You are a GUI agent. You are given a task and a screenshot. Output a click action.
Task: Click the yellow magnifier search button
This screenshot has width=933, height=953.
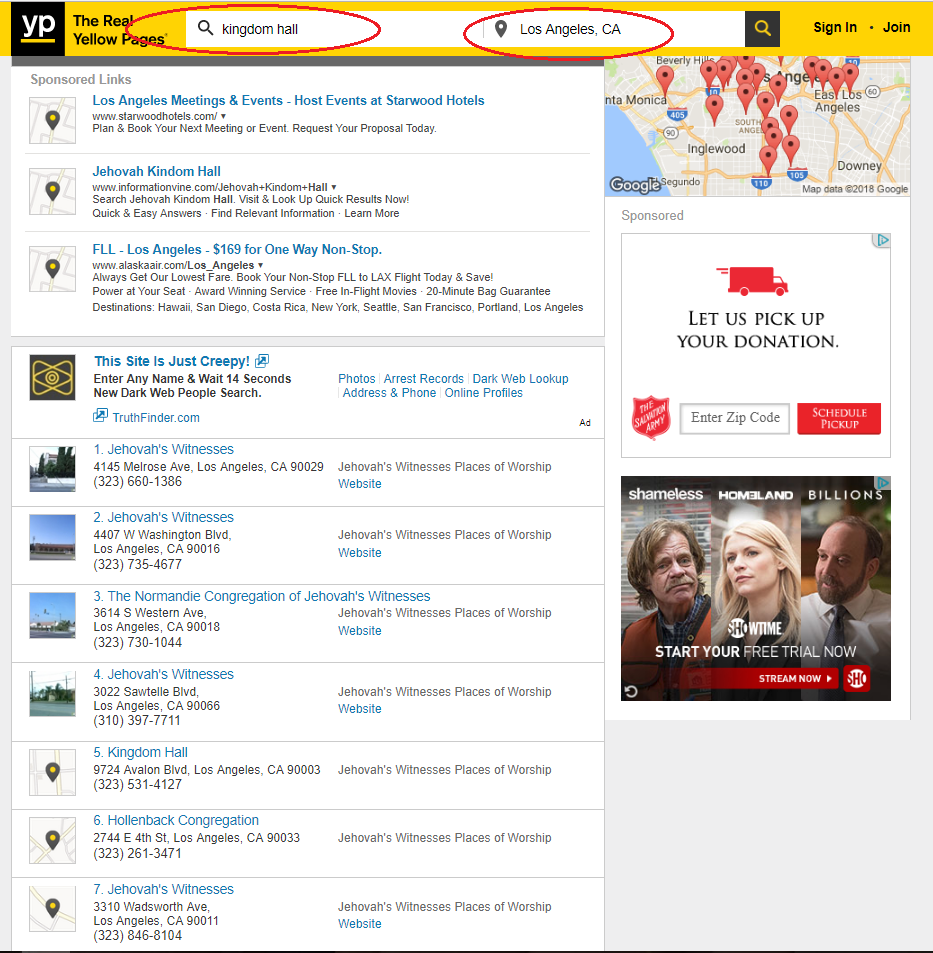tap(762, 29)
